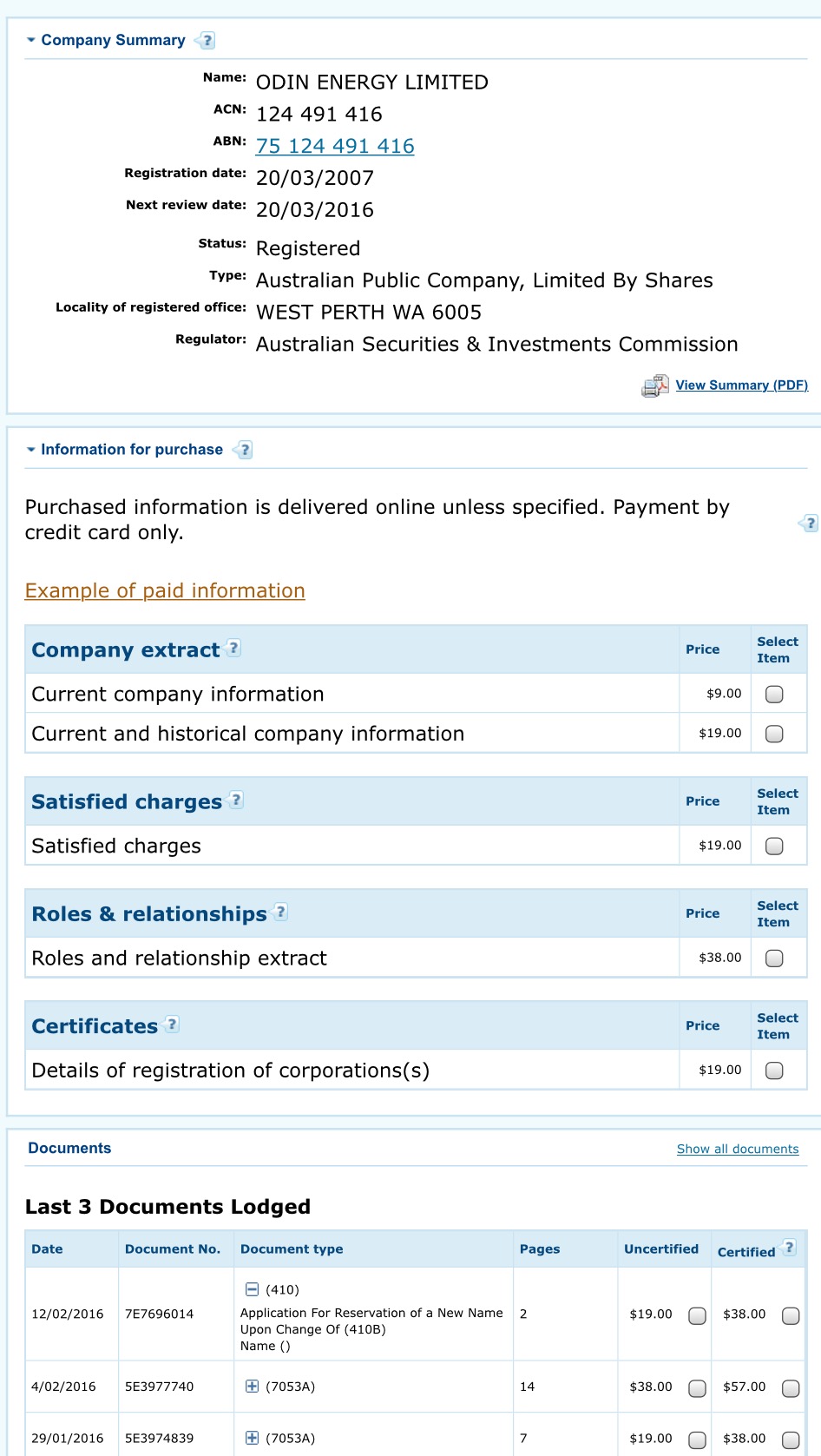Click help icon beside Roles & relationships

coord(279,912)
